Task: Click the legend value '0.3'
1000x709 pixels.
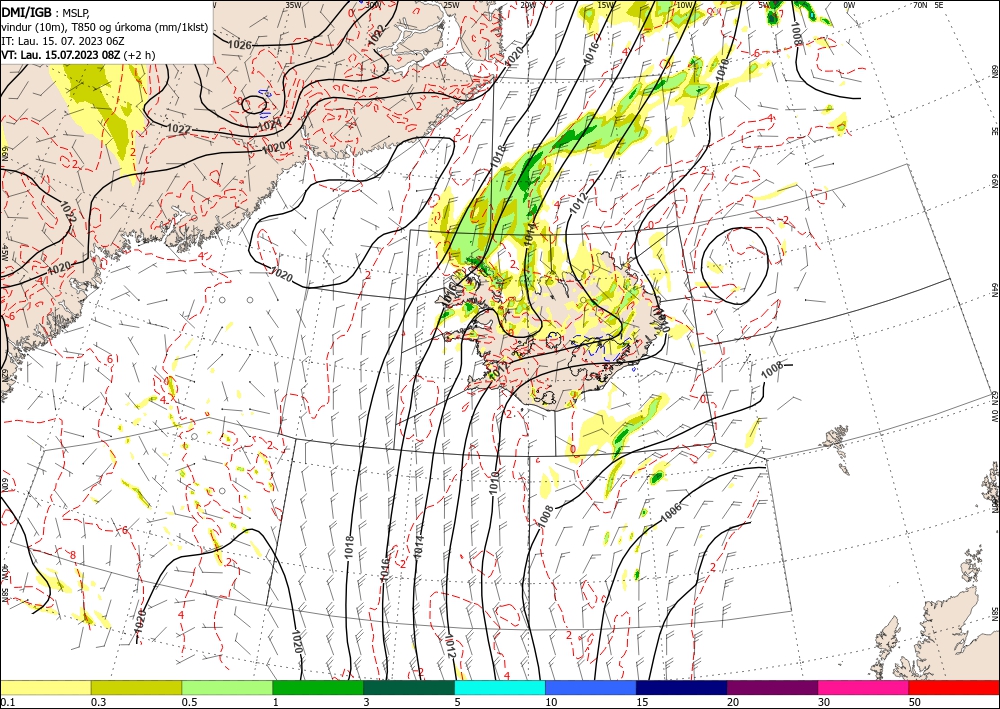Action: tap(98, 702)
